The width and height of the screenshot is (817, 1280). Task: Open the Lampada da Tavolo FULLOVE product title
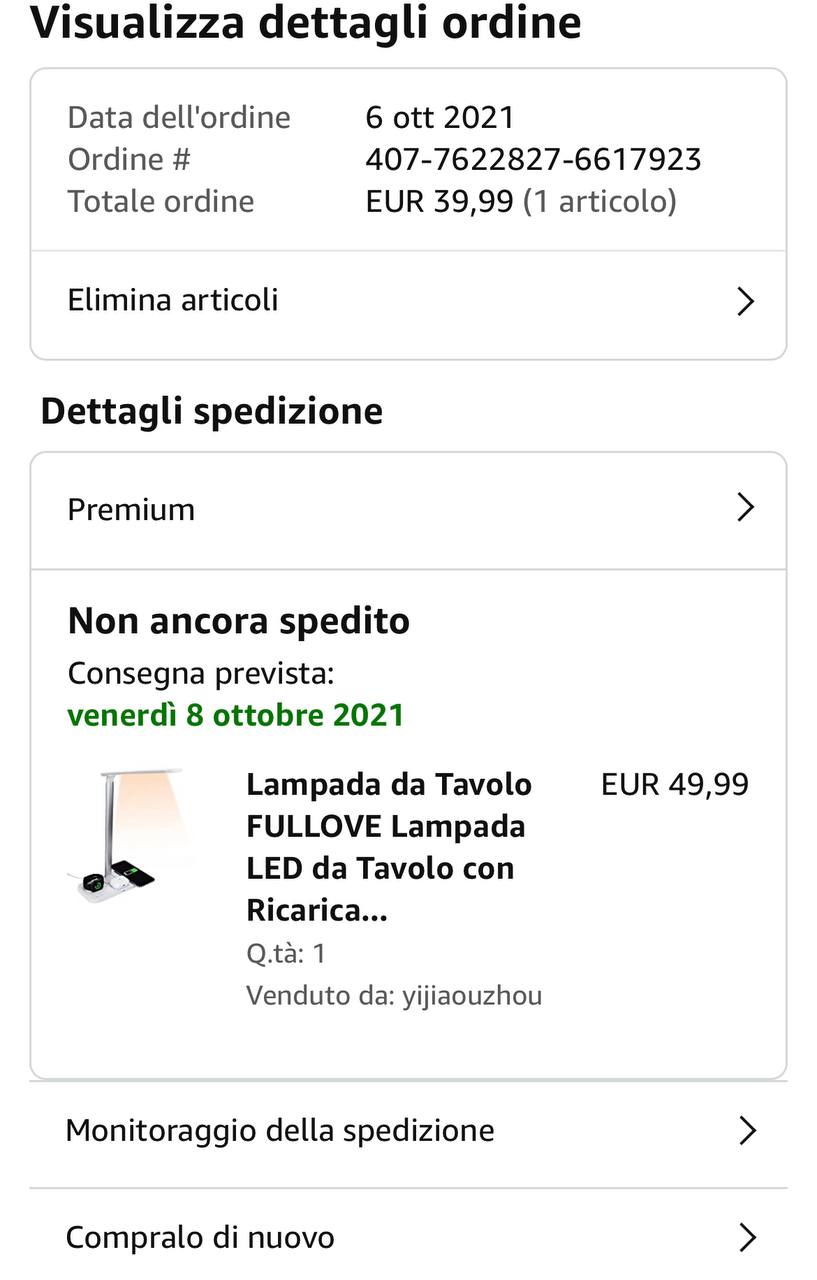click(x=388, y=847)
